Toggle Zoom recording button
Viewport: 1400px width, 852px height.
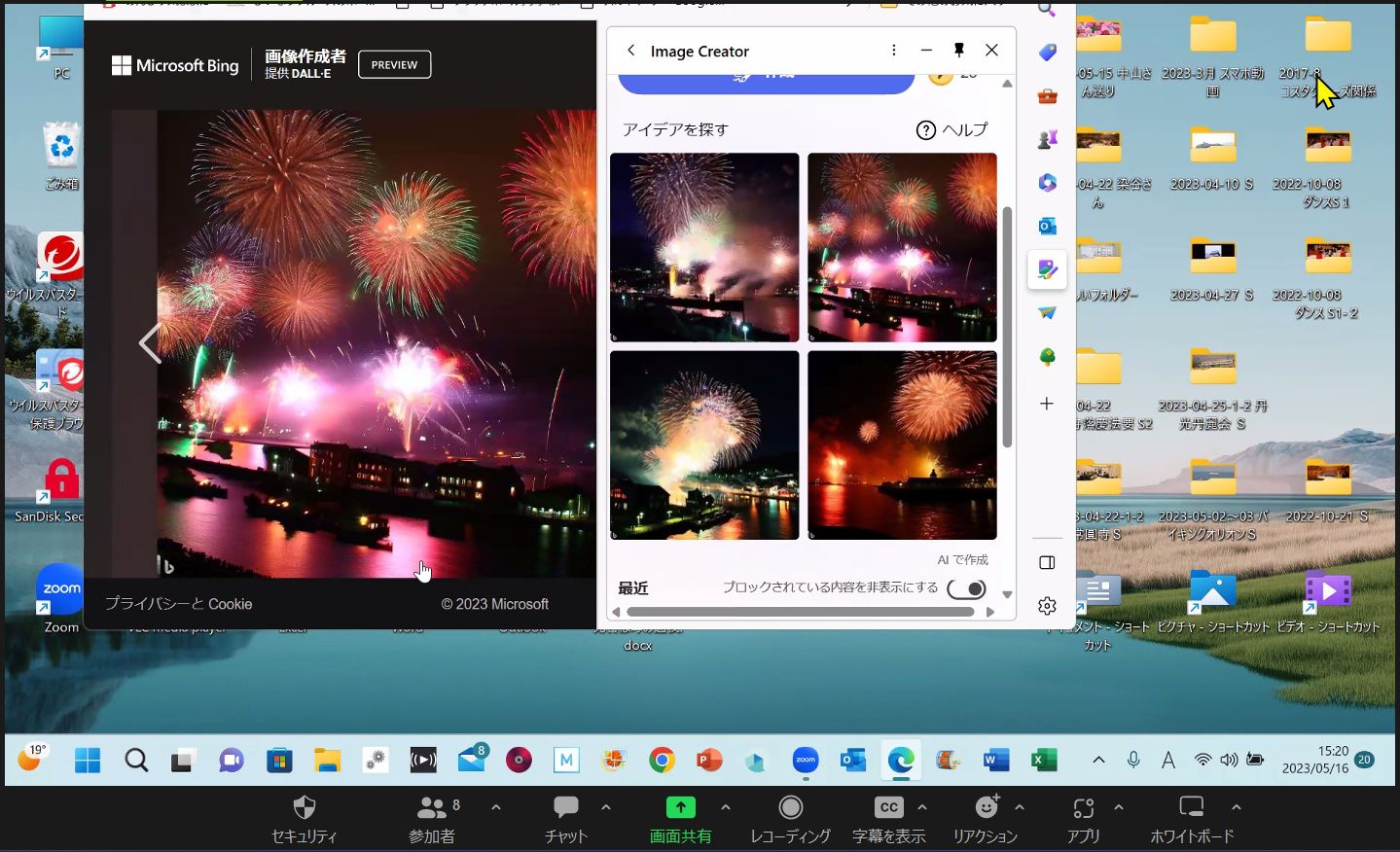pos(790,818)
